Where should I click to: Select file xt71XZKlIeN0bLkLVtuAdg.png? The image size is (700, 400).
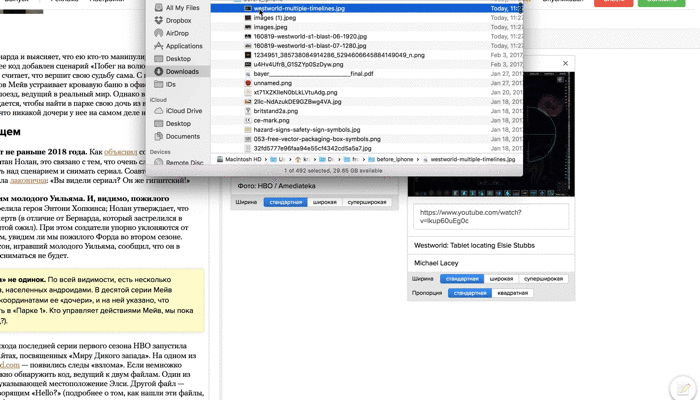(295, 92)
